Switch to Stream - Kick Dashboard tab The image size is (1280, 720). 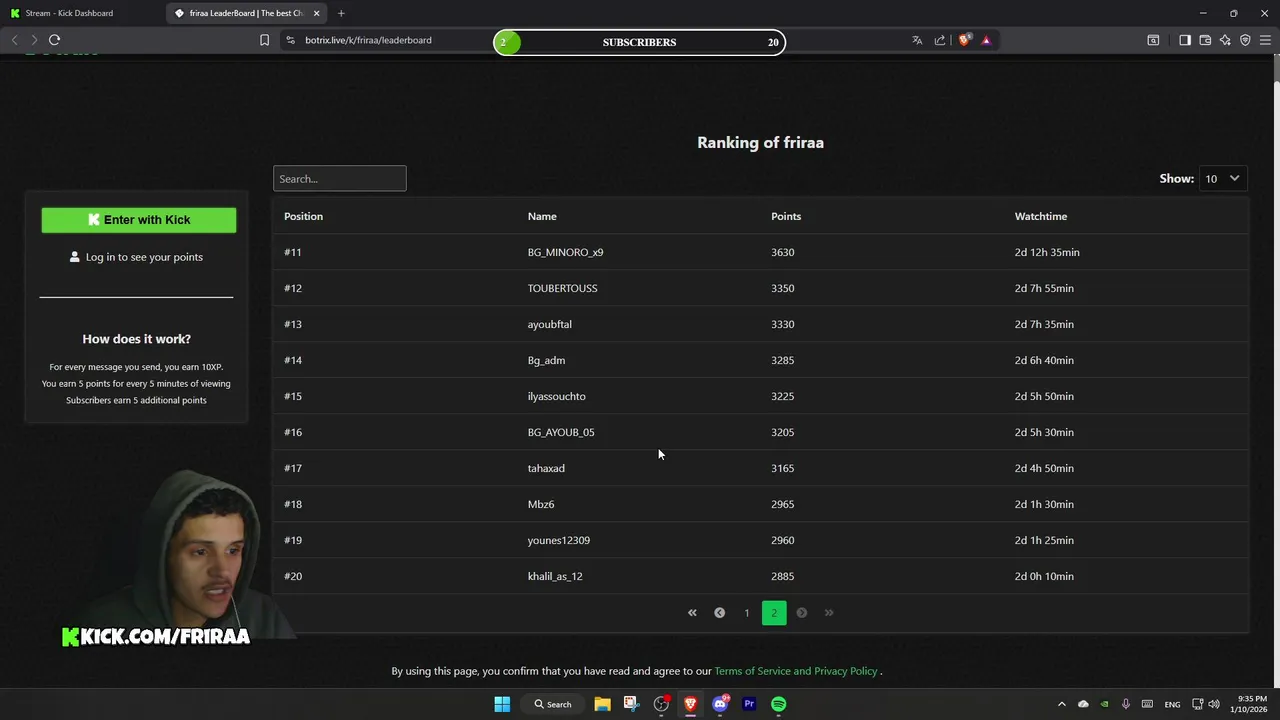click(x=82, y=13)
